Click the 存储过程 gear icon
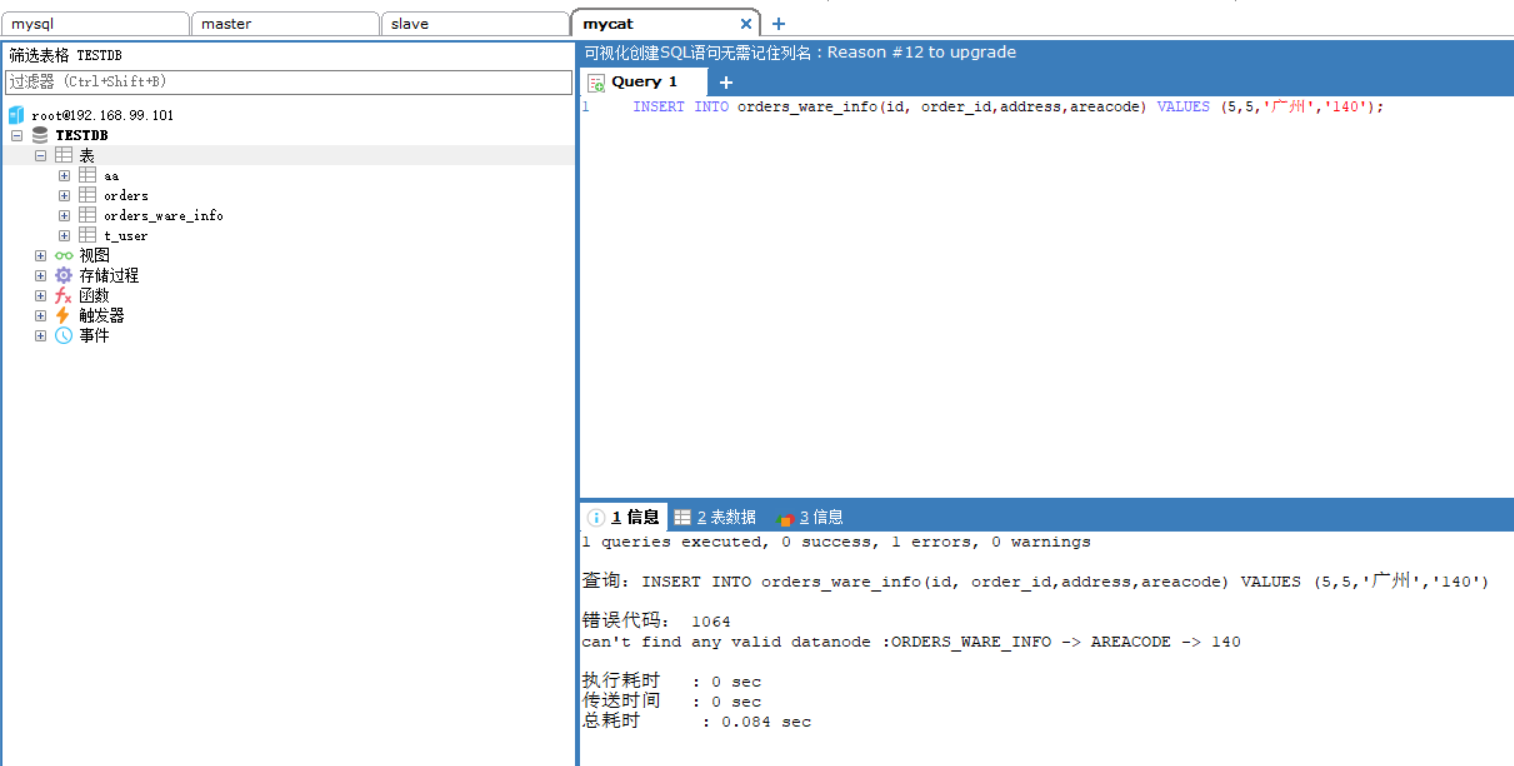 (64, 275)
